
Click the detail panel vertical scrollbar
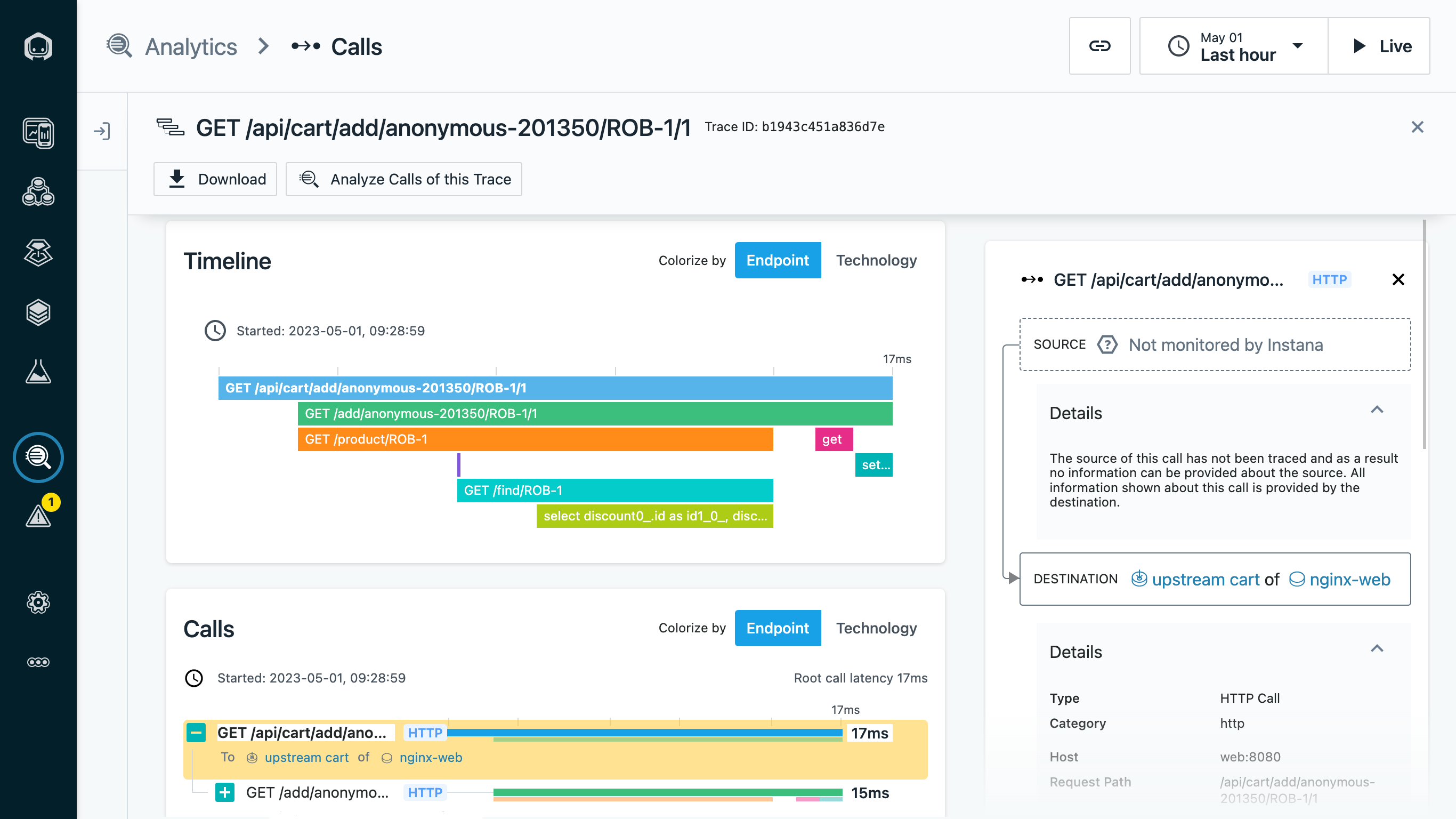pos(1425,334)
